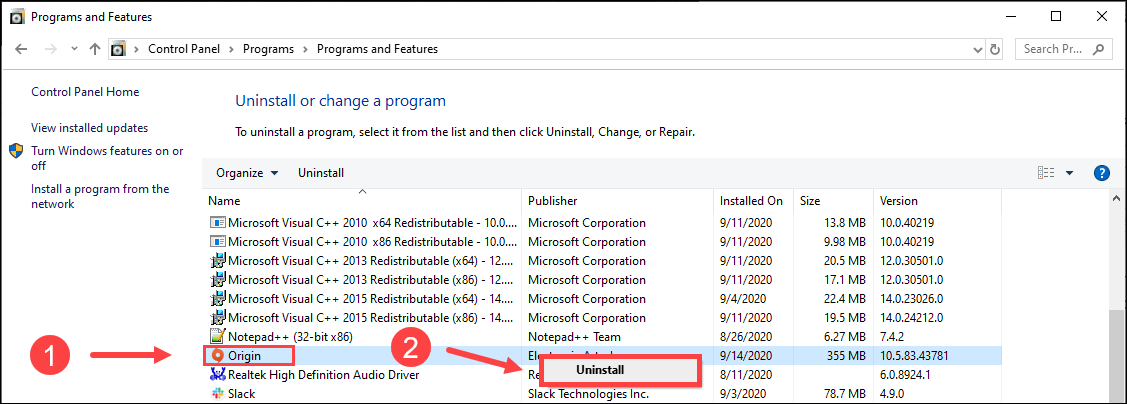Open View installed updates link

pyautogui.click(x=90, y=128)
